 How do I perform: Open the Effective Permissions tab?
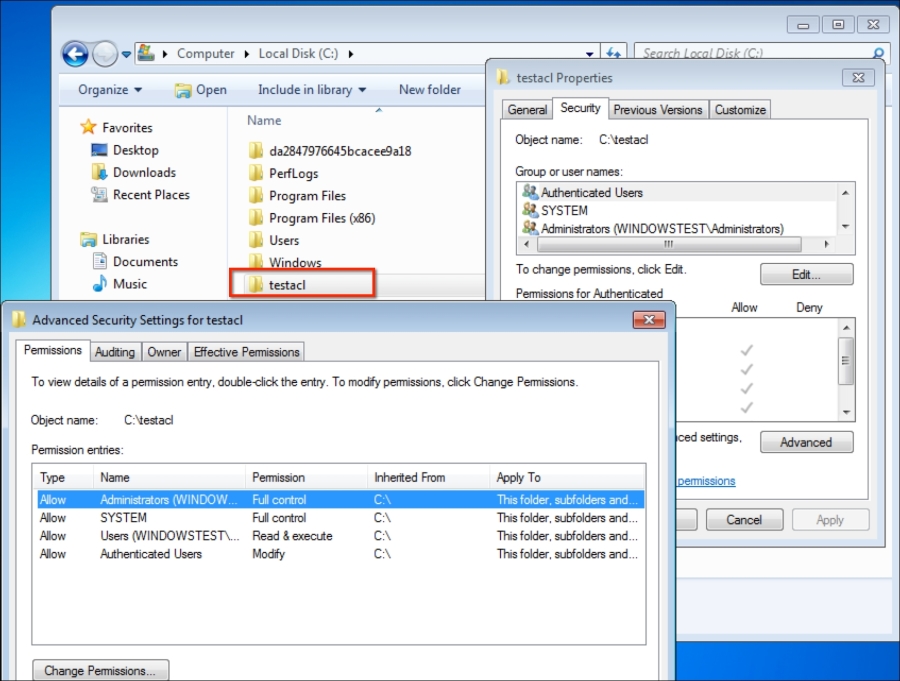click(246, 352)
